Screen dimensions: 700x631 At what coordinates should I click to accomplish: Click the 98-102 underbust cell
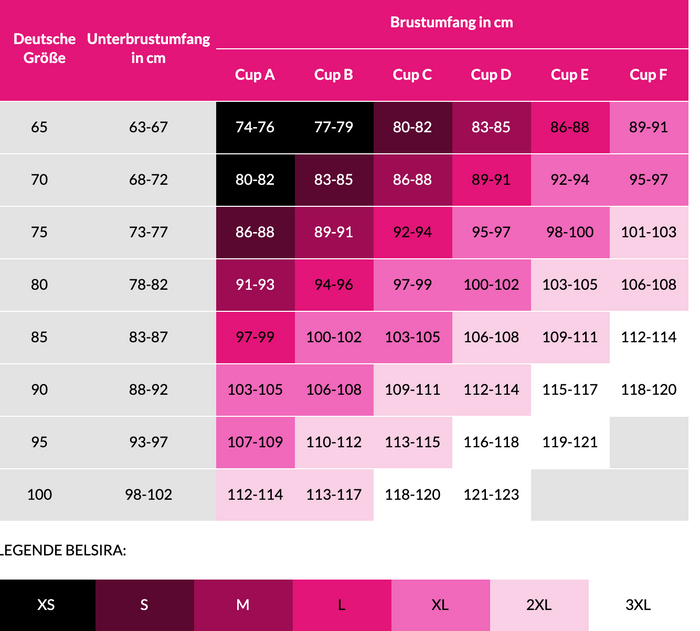click(x=148, y=495)
